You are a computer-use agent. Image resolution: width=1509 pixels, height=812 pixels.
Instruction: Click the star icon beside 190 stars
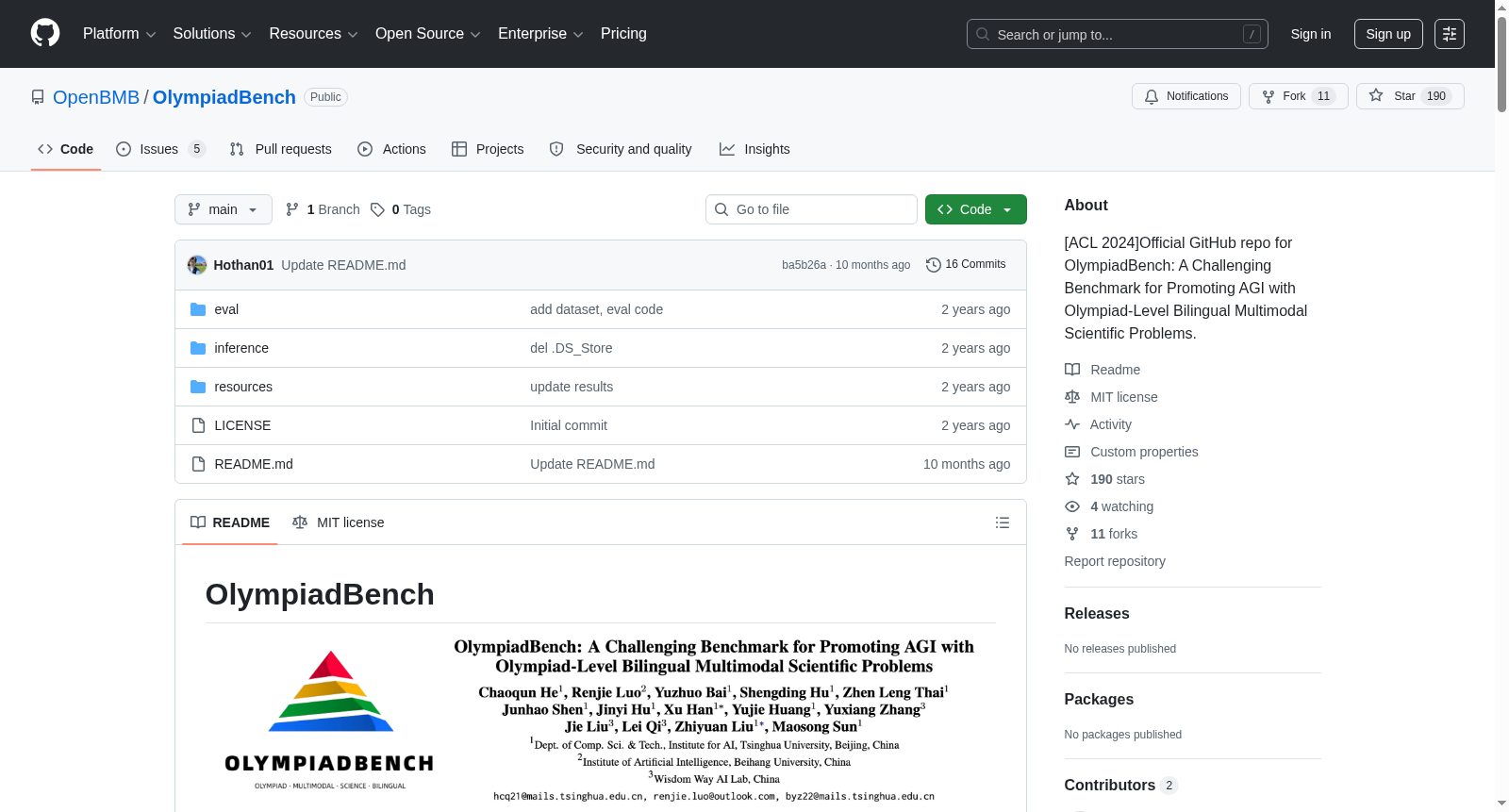1072,479
